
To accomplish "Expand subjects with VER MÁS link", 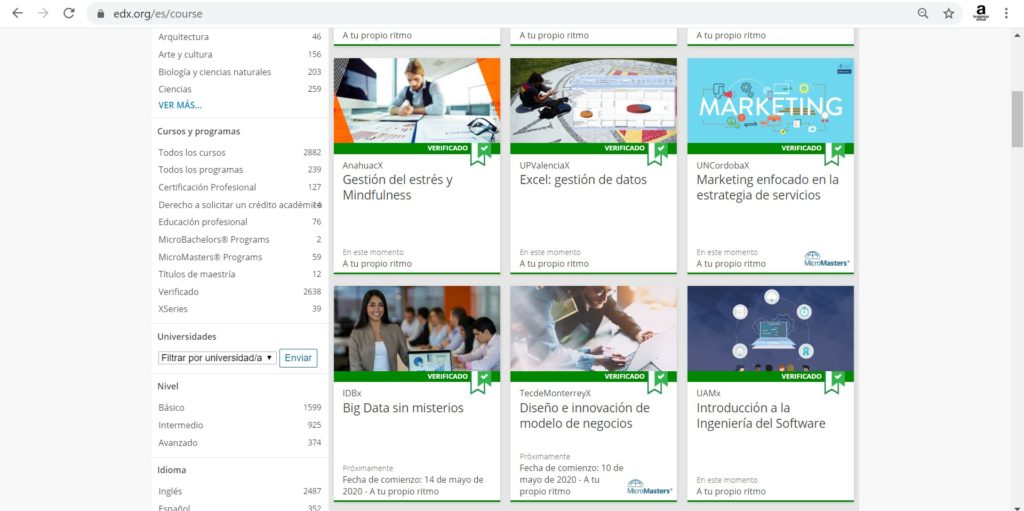I will point(180,105).
